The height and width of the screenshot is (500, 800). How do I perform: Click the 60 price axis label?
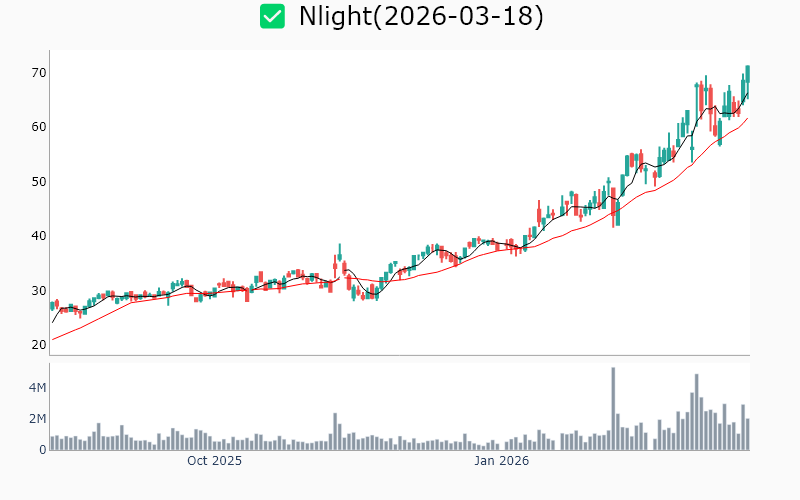click(38, 127)
